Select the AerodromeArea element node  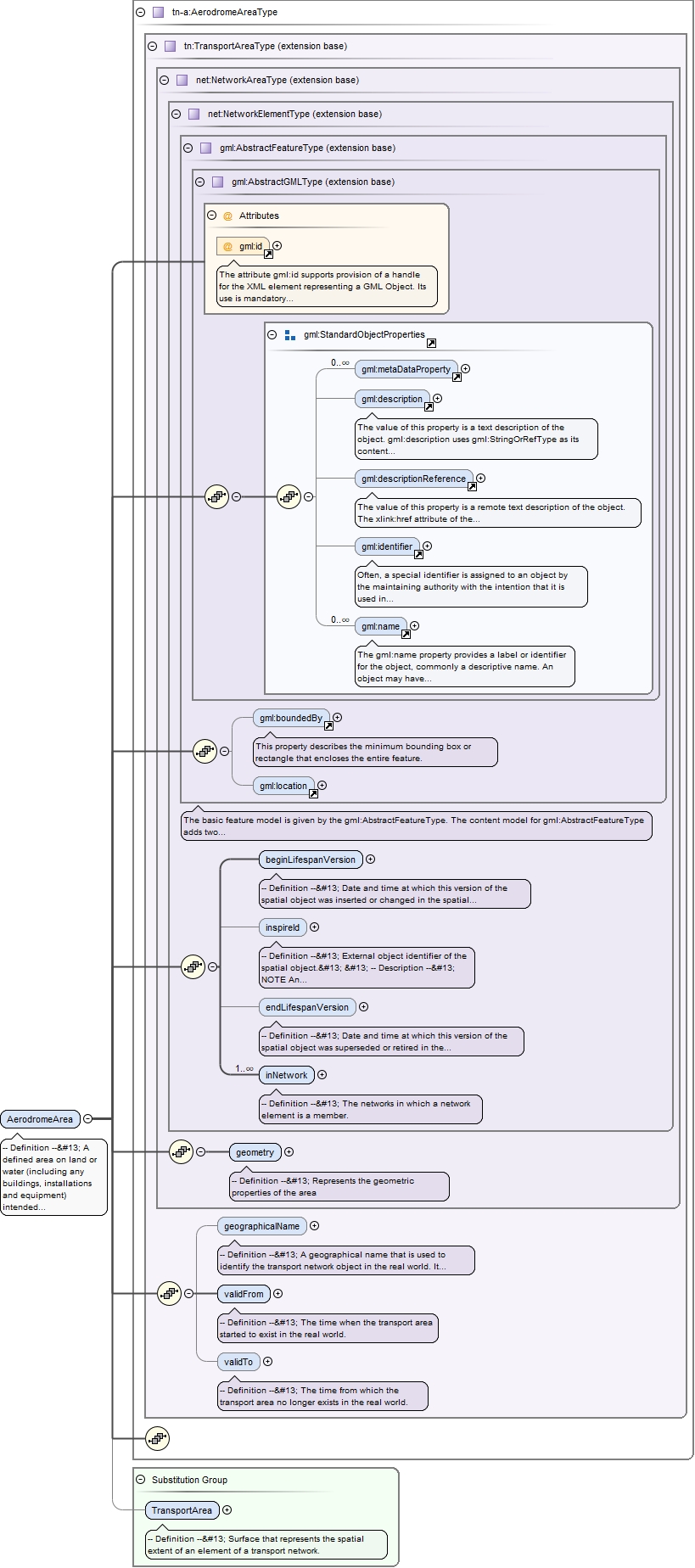tap(40, 1119)
